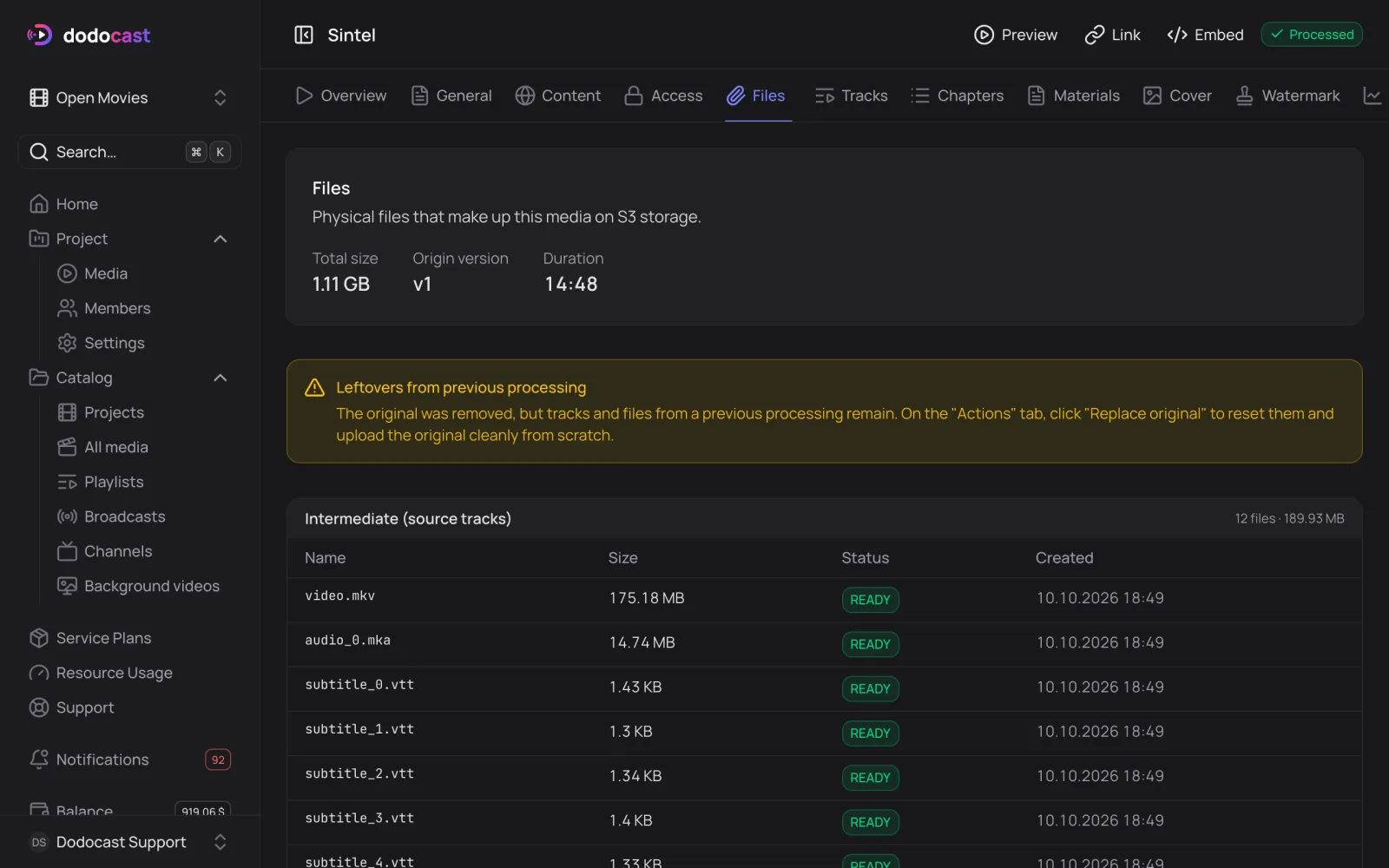Screen dimensions: 1389x868
Task: Click the Preview play-circle icon
Action: click(x=984, y=35)
